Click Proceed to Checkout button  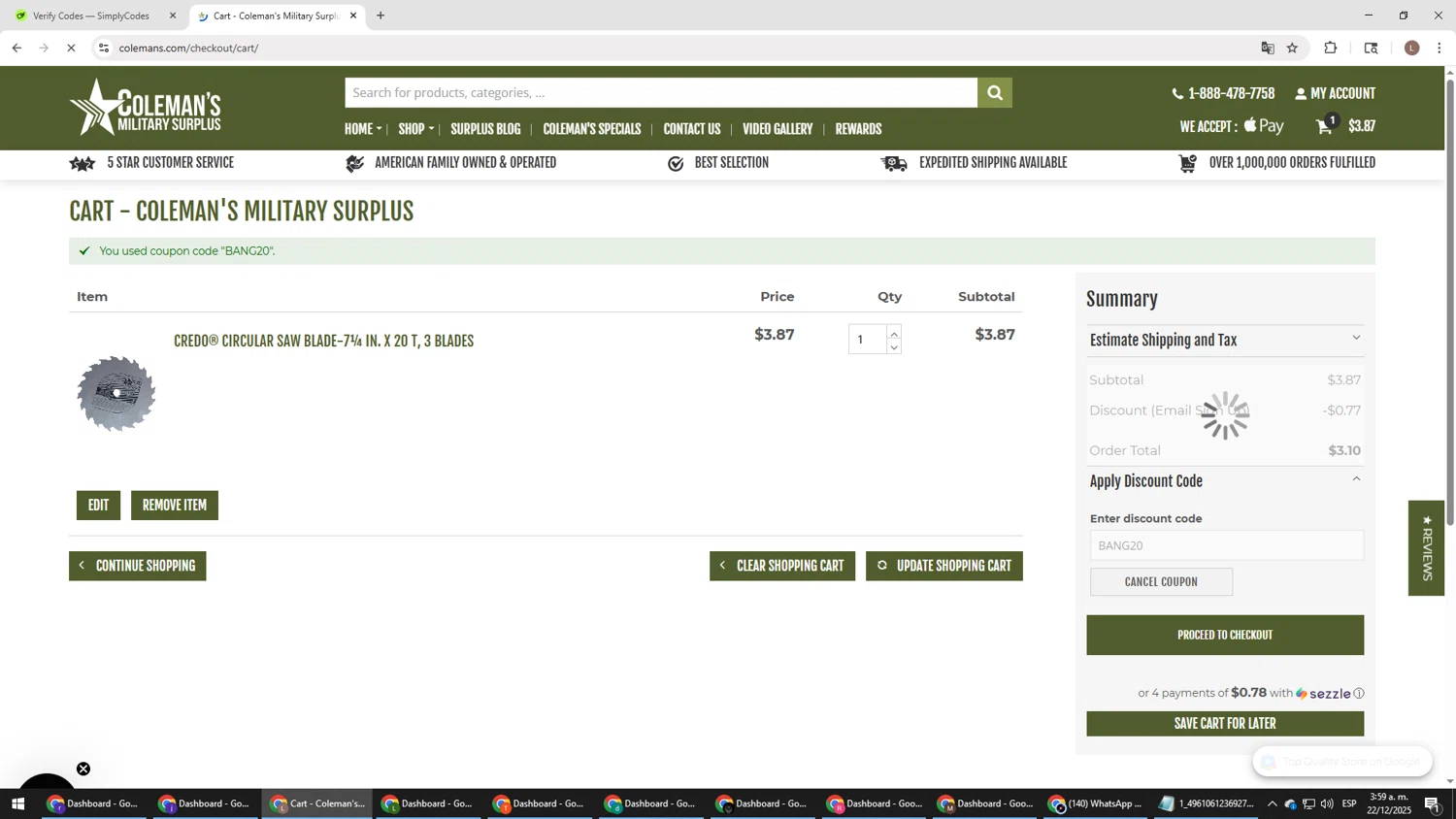coord(1225,635)
